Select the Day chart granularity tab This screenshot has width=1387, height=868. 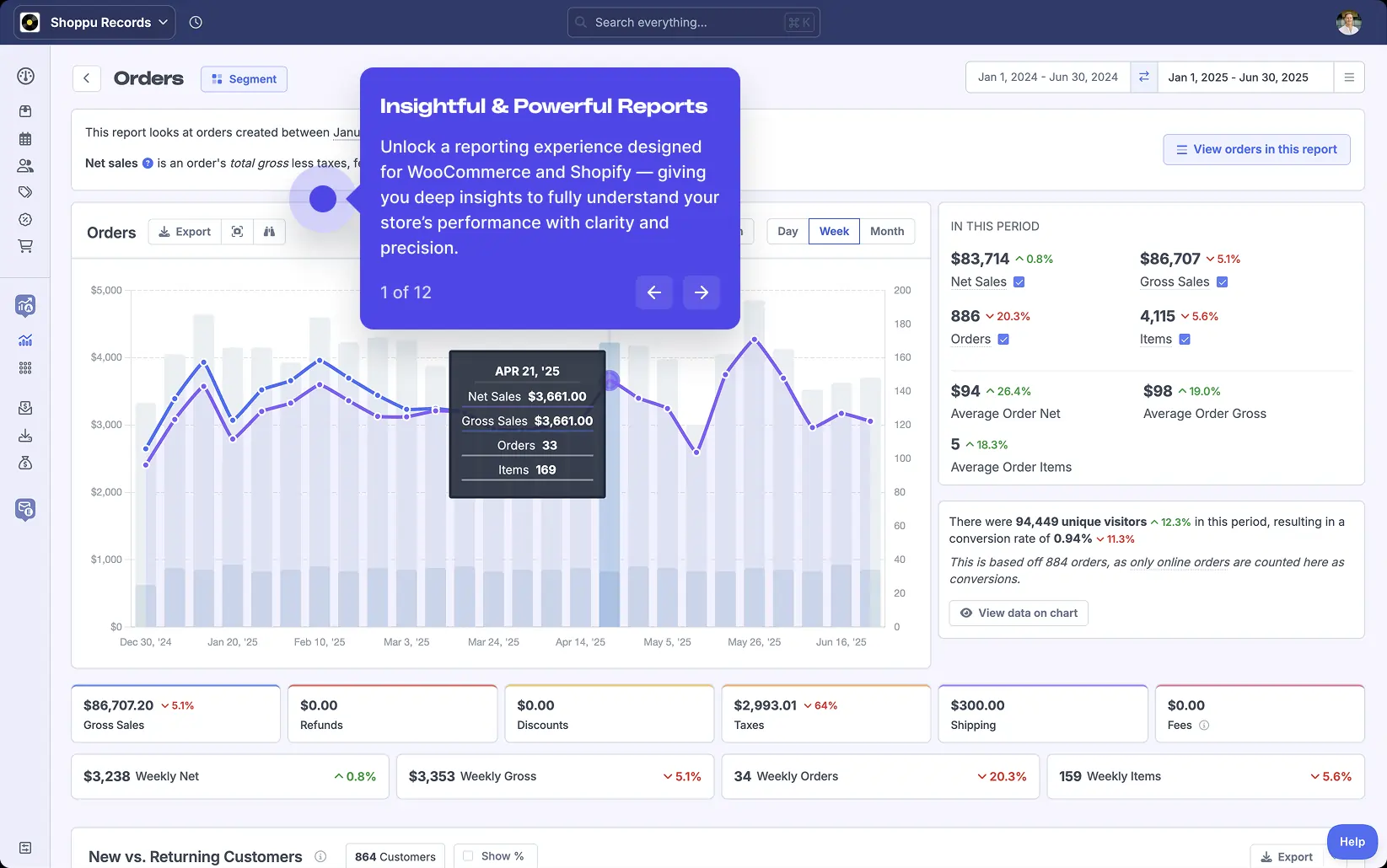click(787, 231)
